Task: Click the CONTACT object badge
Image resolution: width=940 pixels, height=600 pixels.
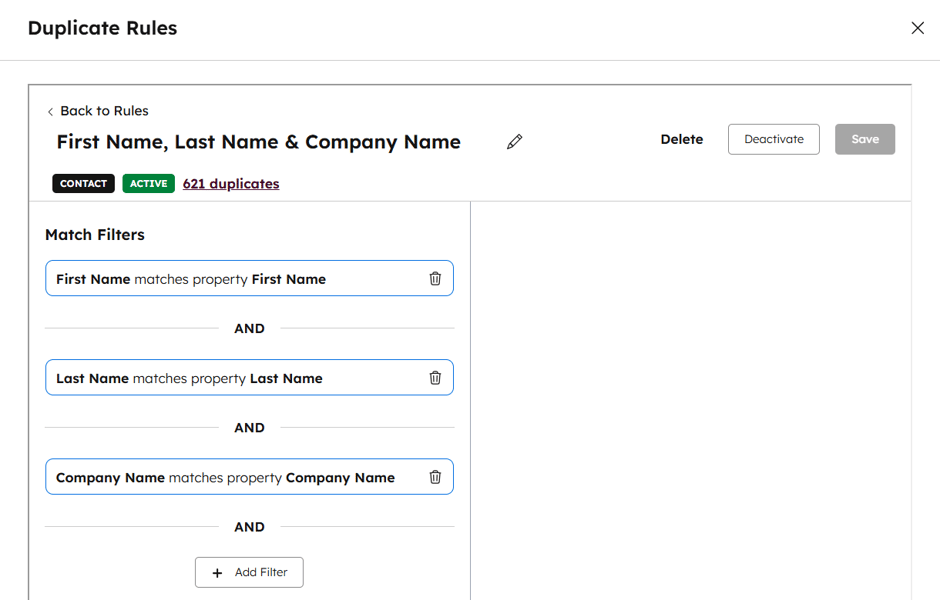Action: (82, 183)
